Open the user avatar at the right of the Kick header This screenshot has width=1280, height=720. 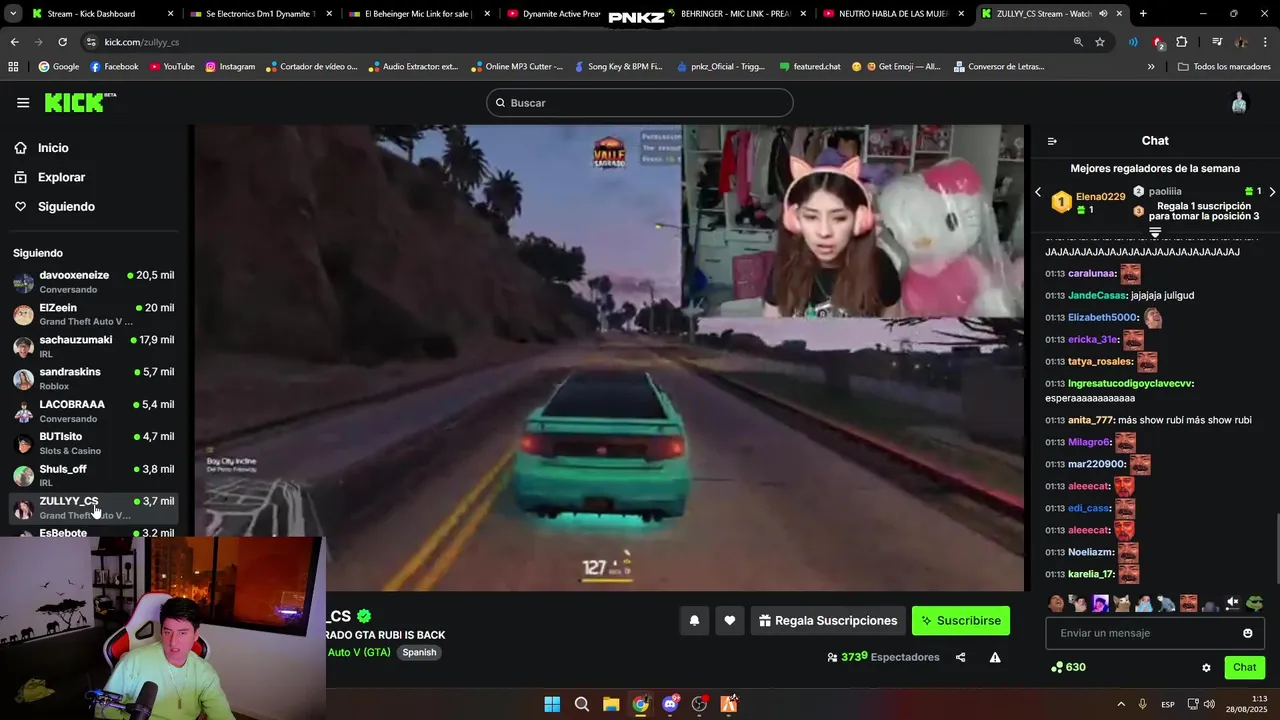(1239, 102)
